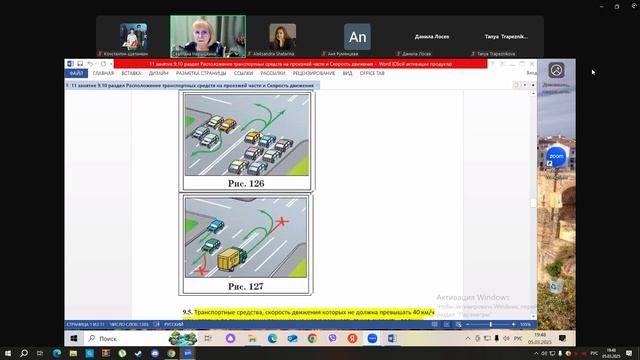Screen dimensions: 640x360
Task: Open the shared screen's Start menu
Action: pos(74,338)
